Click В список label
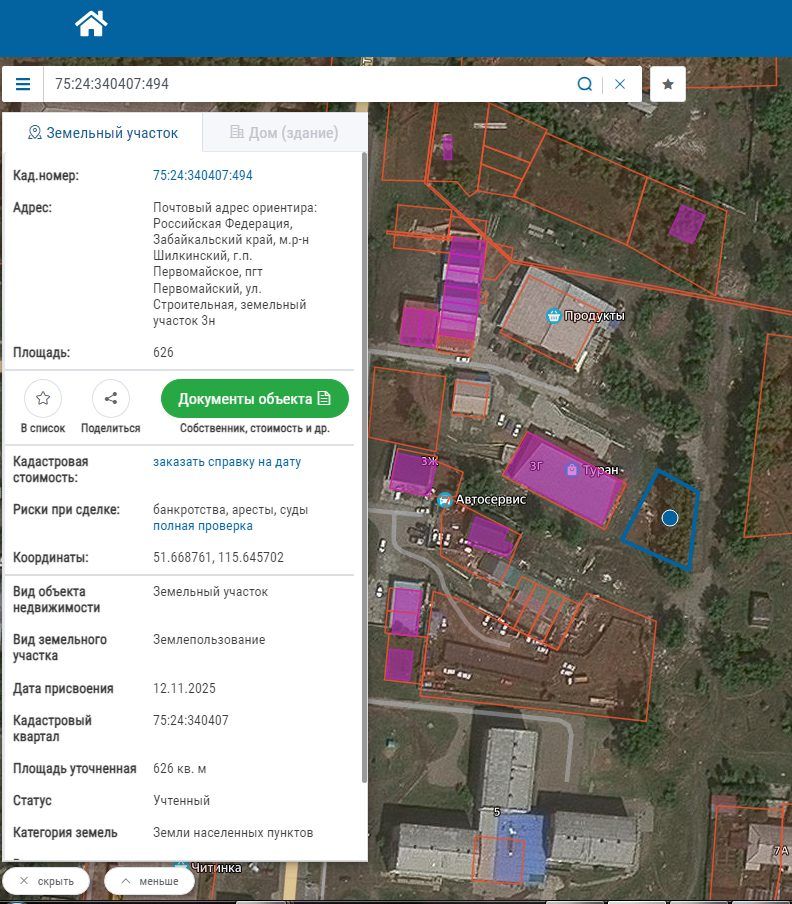This screenshot has height=904, width=792. [x=43, y=428]
